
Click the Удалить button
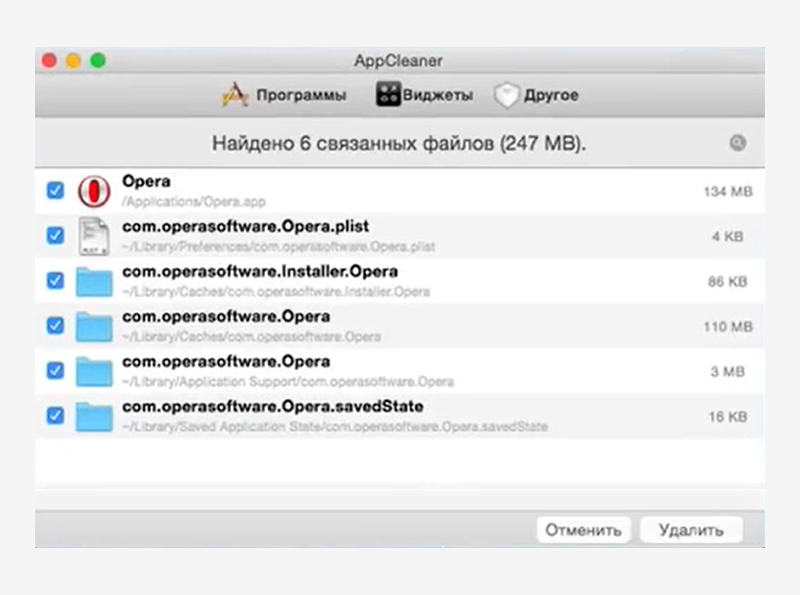pyautogui.click(x=691, y=530)
